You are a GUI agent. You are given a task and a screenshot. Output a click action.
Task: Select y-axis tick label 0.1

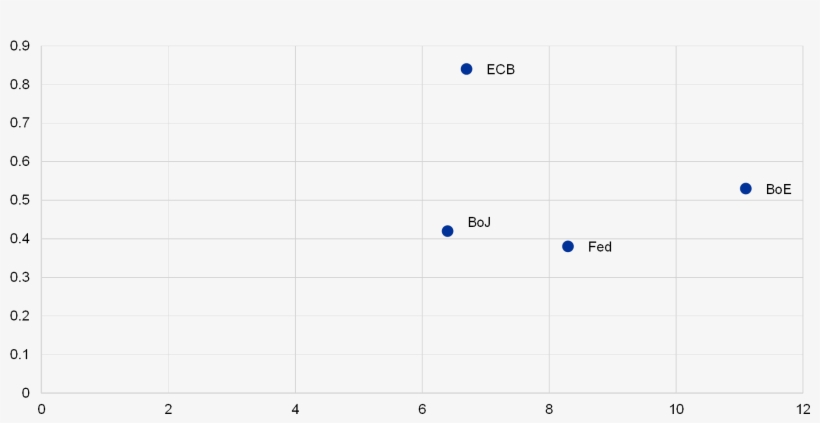20,354
